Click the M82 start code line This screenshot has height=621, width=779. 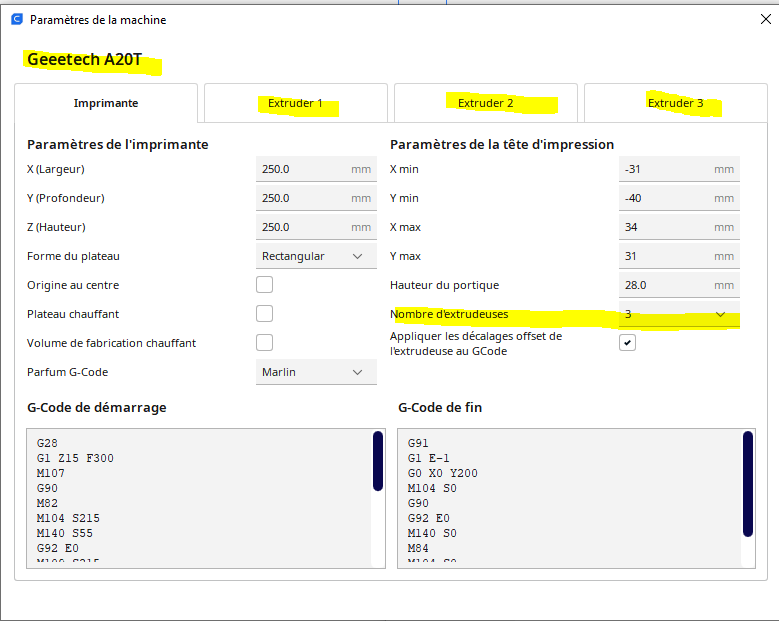pyautogui.click(x=47, y=503)
